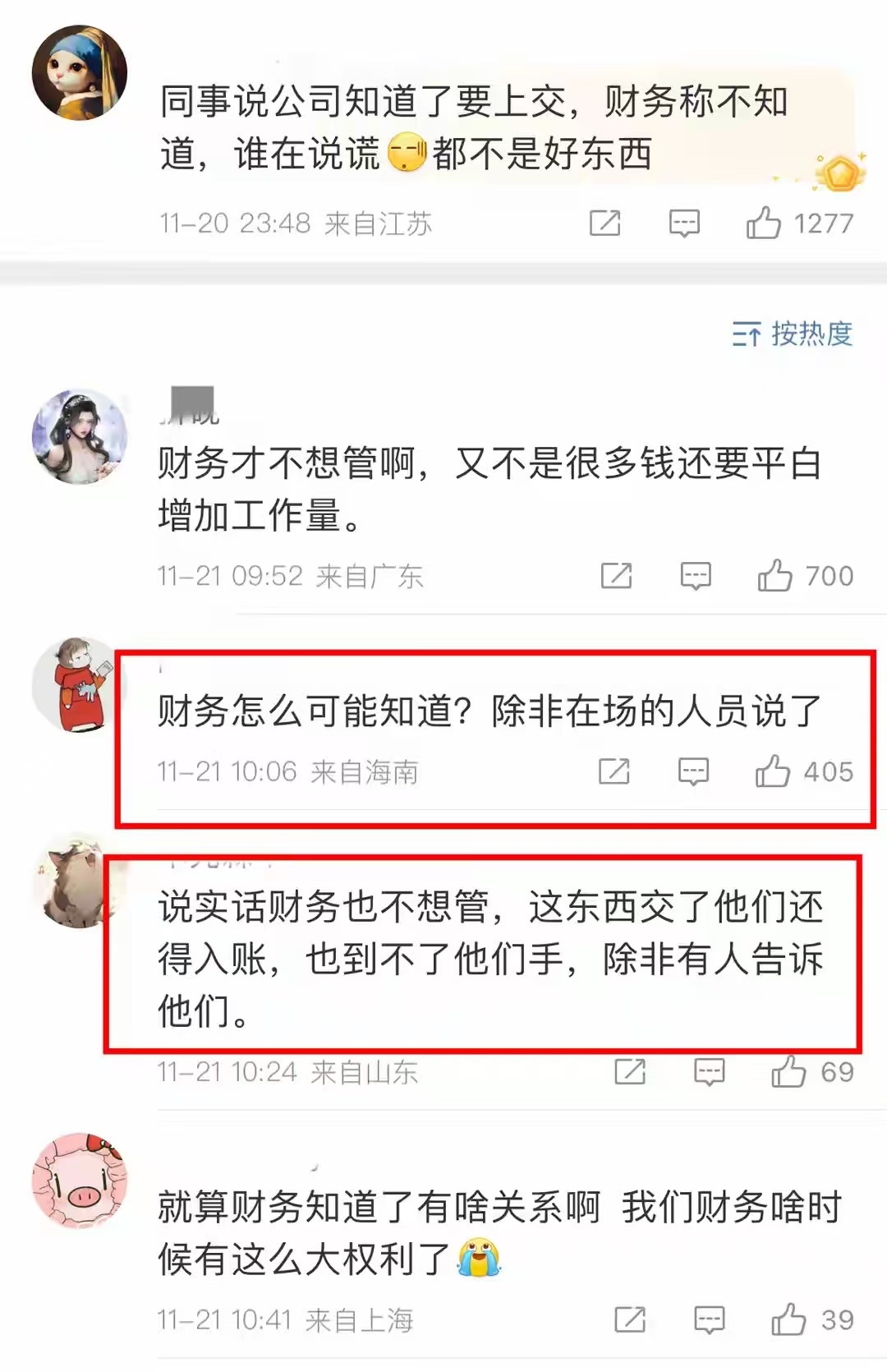Share the comment from 江苏
Image resolution: width=887 pixels, height=1372 pixels.
point(605,223)
